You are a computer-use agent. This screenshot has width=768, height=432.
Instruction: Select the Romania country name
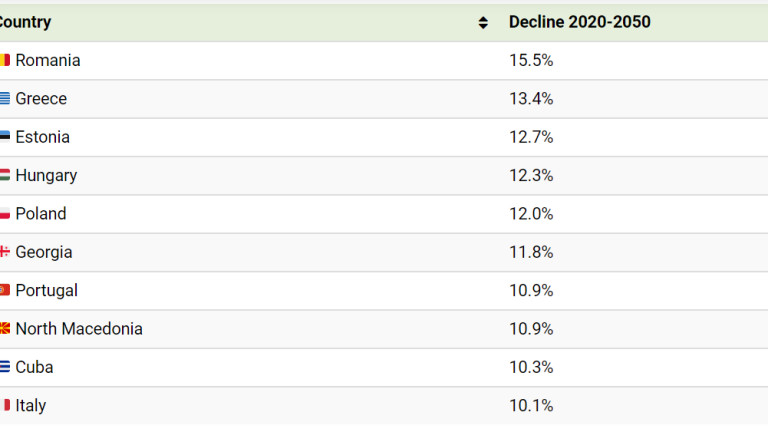pos(48,60)
